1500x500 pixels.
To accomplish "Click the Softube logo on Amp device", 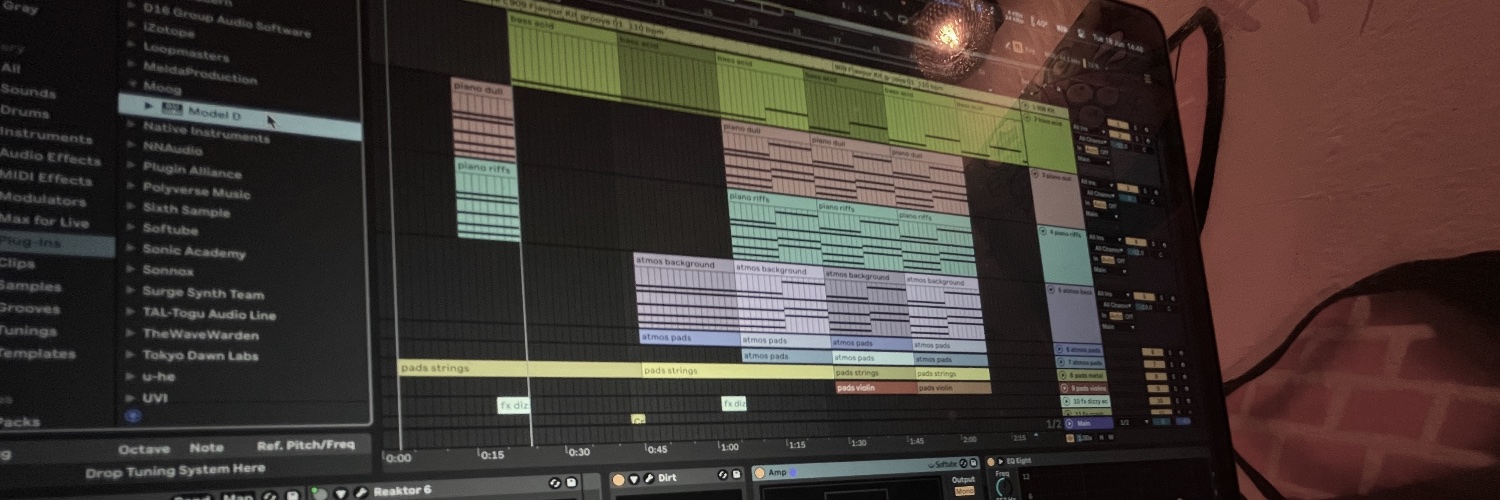I will (943, 464).
